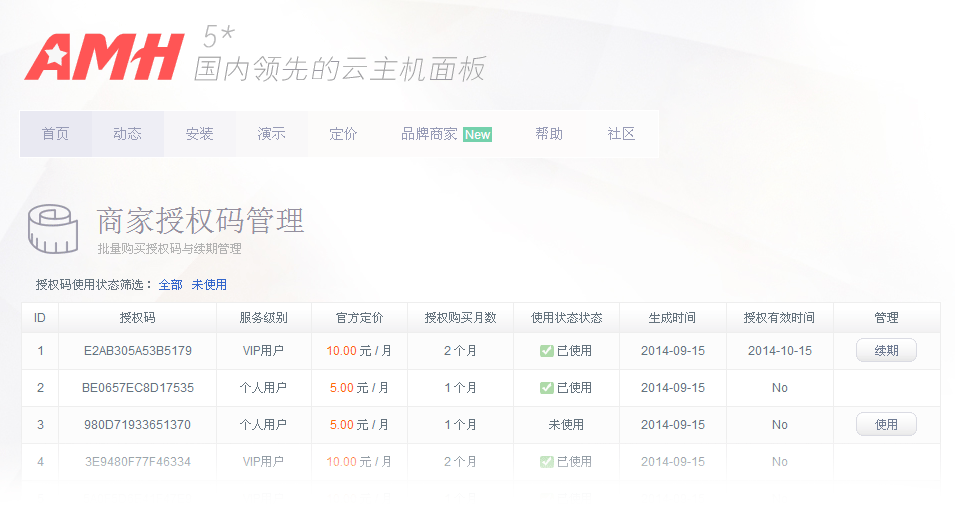Click the 授权码 column header

137,318
